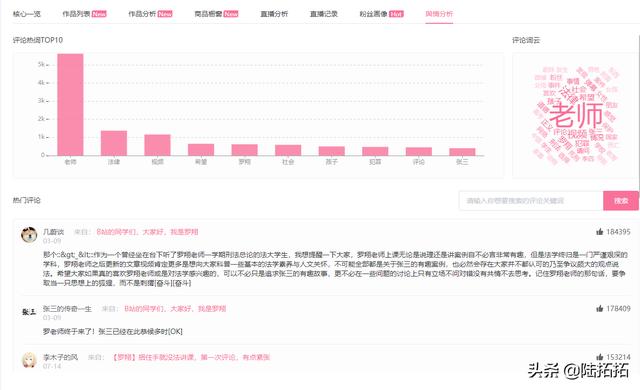Click large 老师 word in word cloud
The image size is (640, 390).
click(576, 115)
